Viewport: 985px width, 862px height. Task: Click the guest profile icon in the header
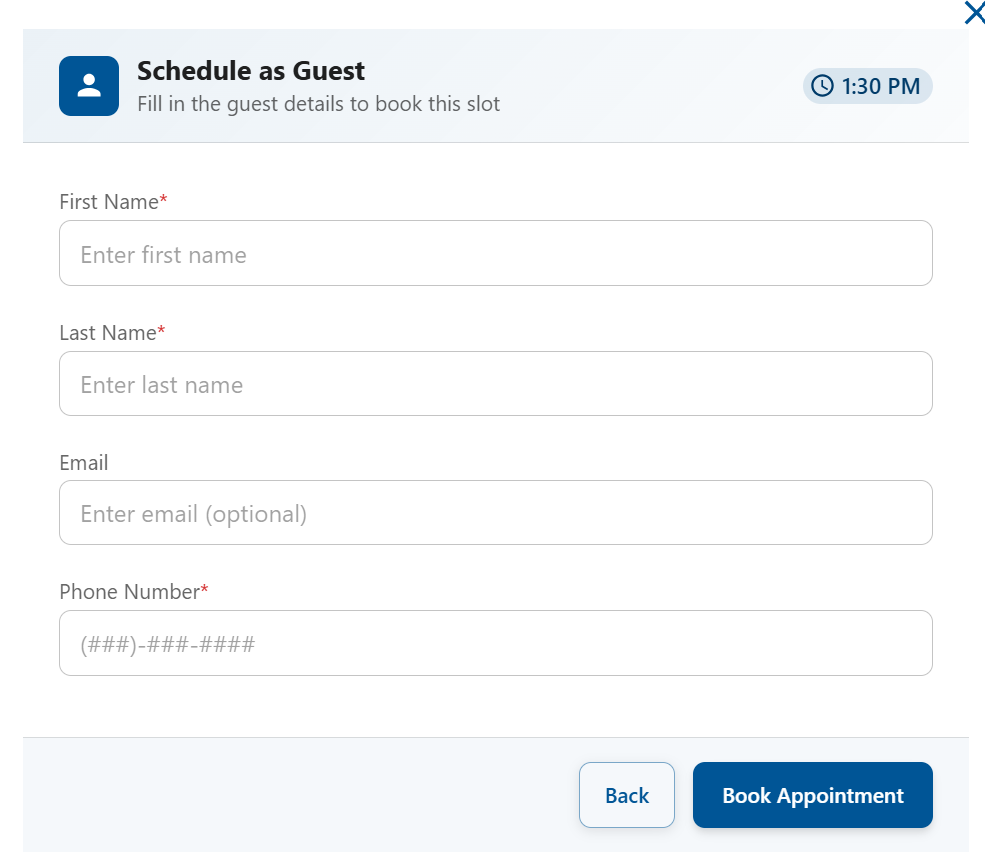click(88, 86)
